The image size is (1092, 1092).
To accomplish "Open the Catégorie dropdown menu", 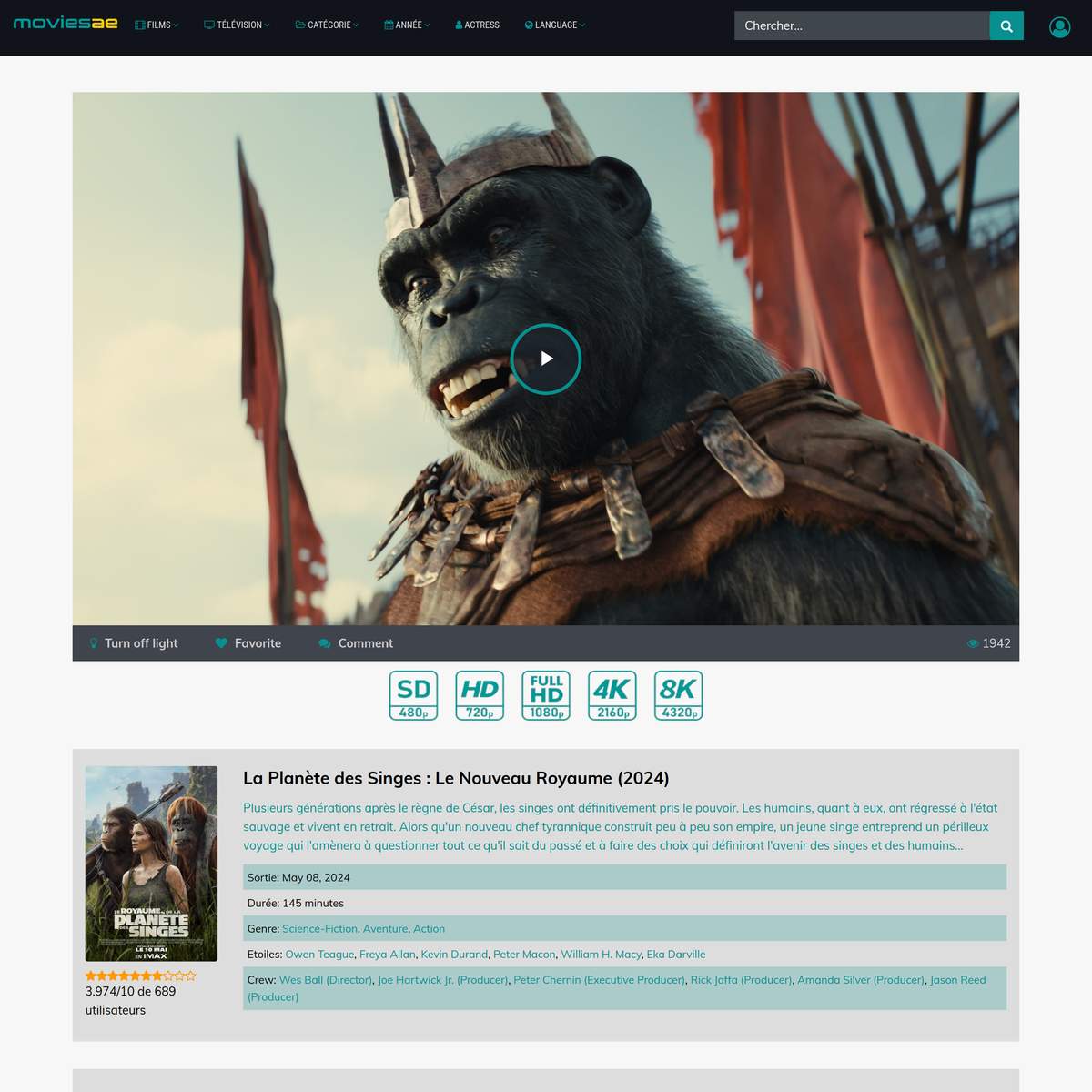I will 327,25.
